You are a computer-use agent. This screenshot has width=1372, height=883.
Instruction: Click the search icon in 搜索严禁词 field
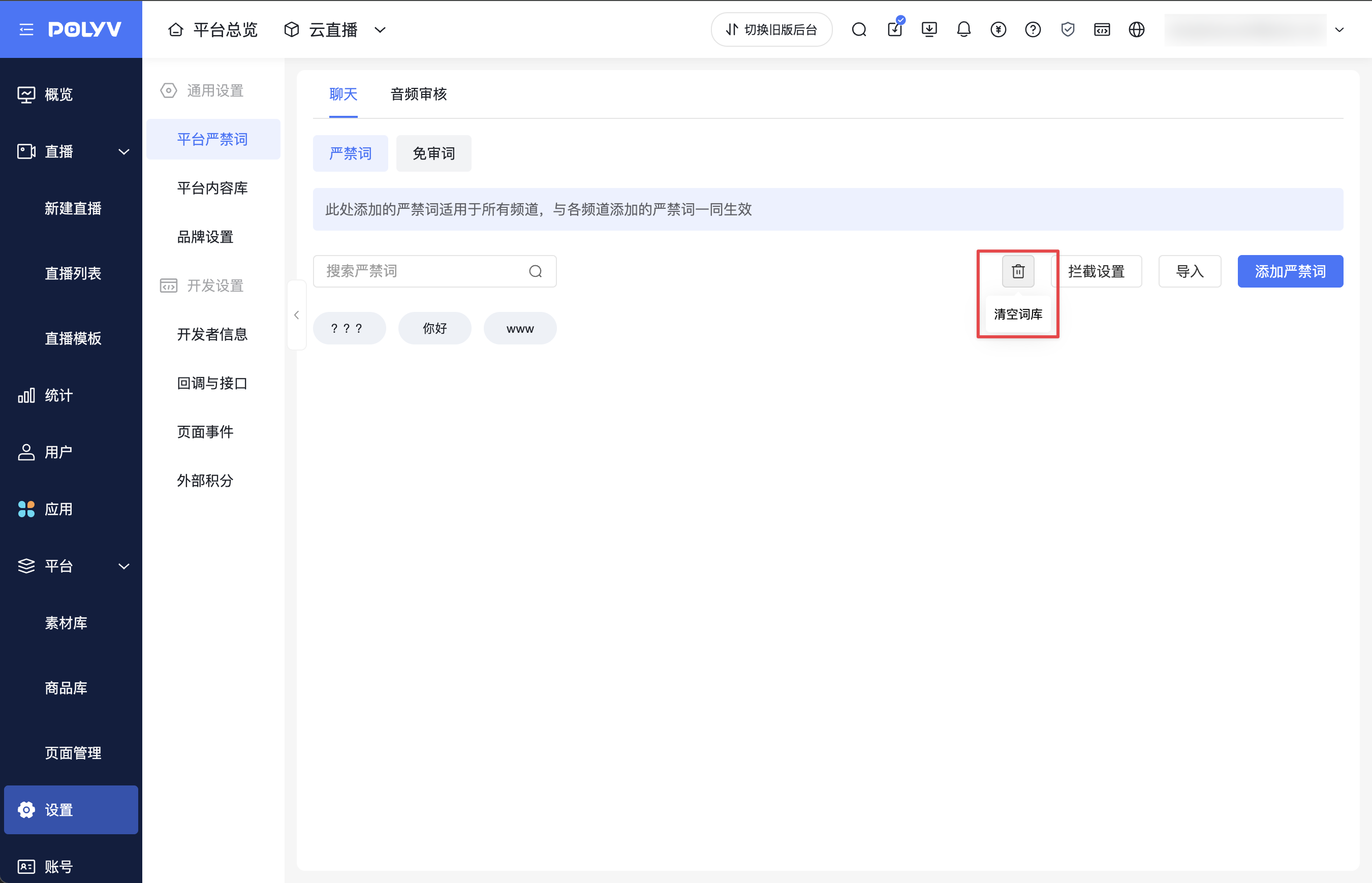point(536,271)
